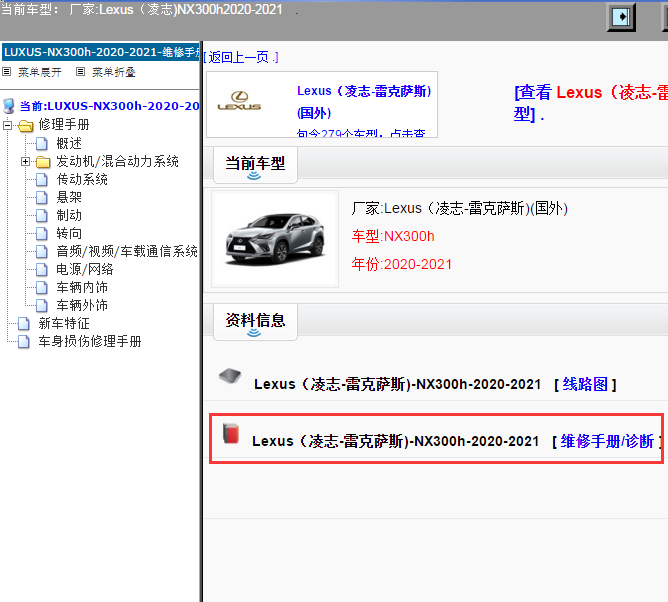Expand the 发动机/混合动力系统 node
The width and height of the screenshot is (668, 602).
(x=25, y=161)
